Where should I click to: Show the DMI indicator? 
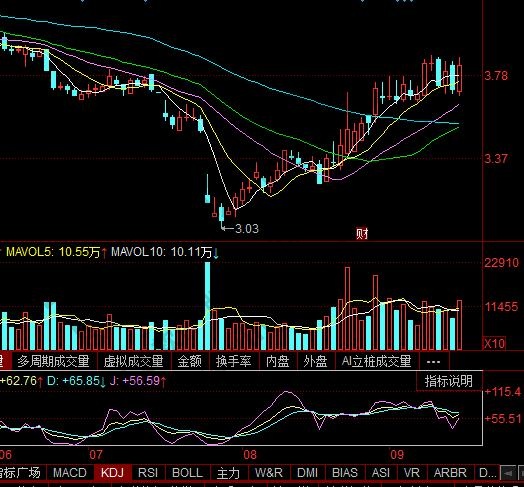click(307, 473)
